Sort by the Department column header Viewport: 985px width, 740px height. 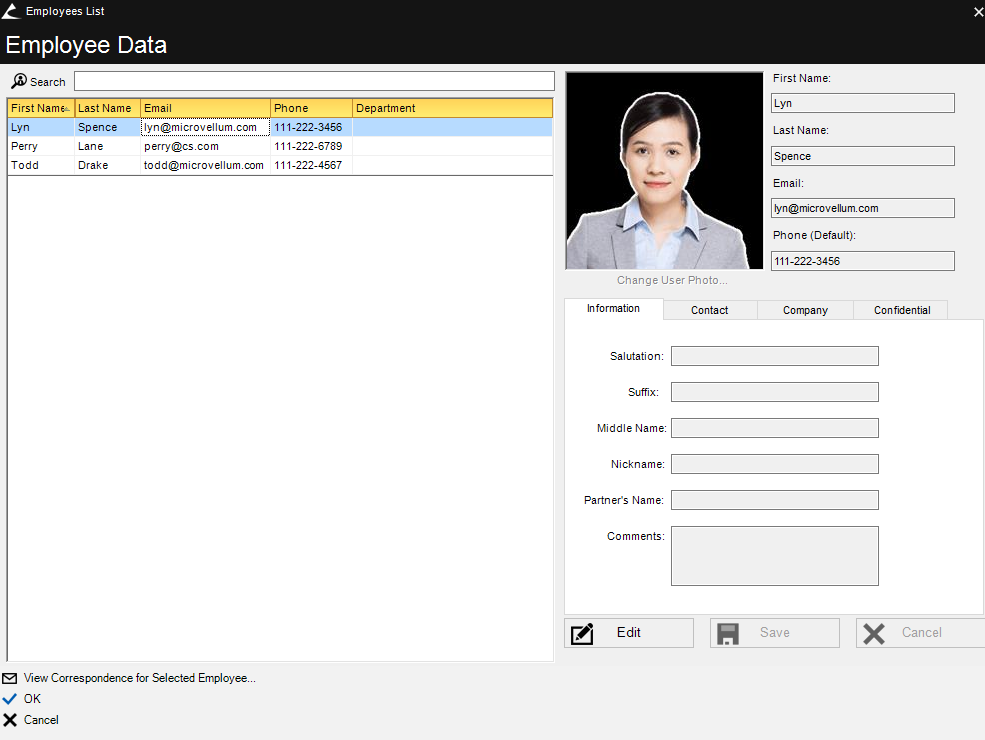(x=450, y=108)
